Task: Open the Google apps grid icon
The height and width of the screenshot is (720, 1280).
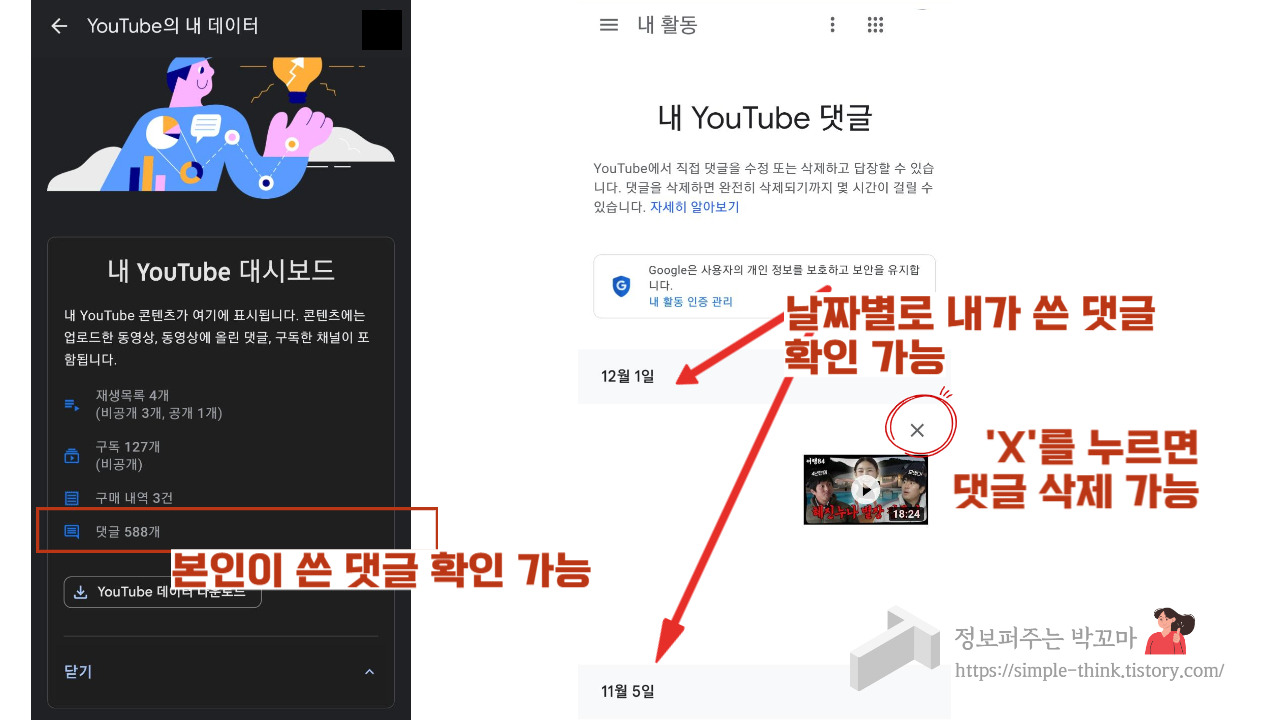Action: (x=875, y=25)
